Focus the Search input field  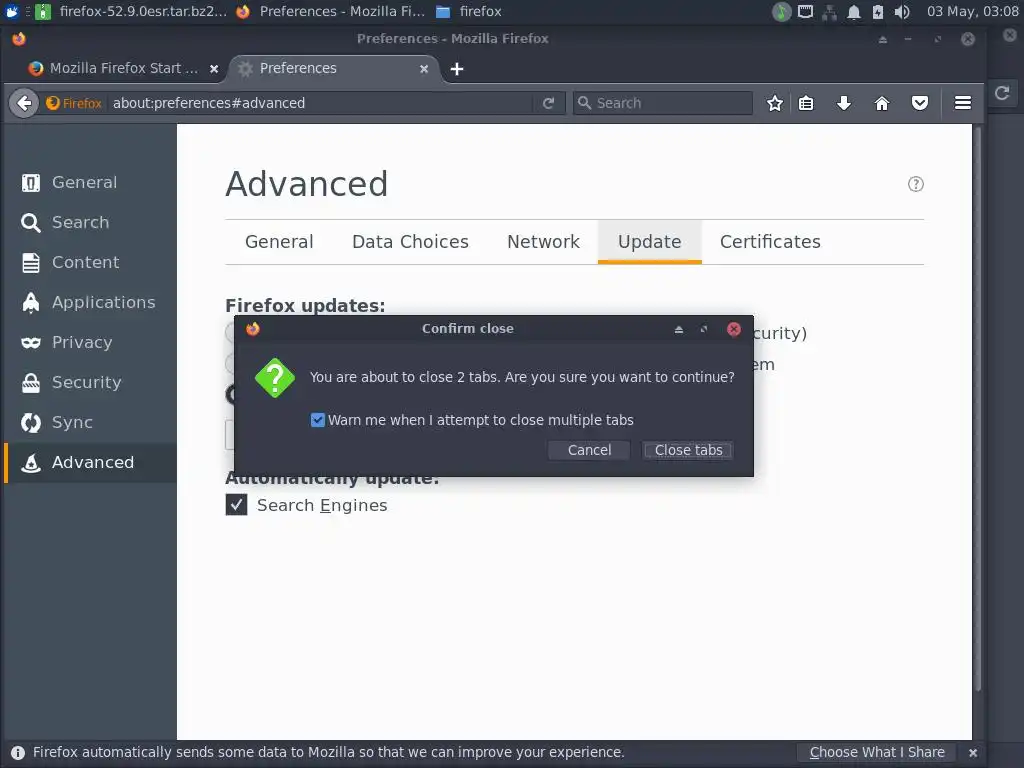tap(663, 103)
